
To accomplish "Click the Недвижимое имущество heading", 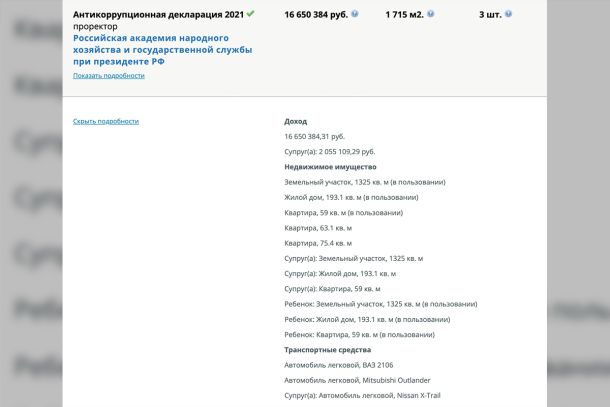I will (330, 167).
